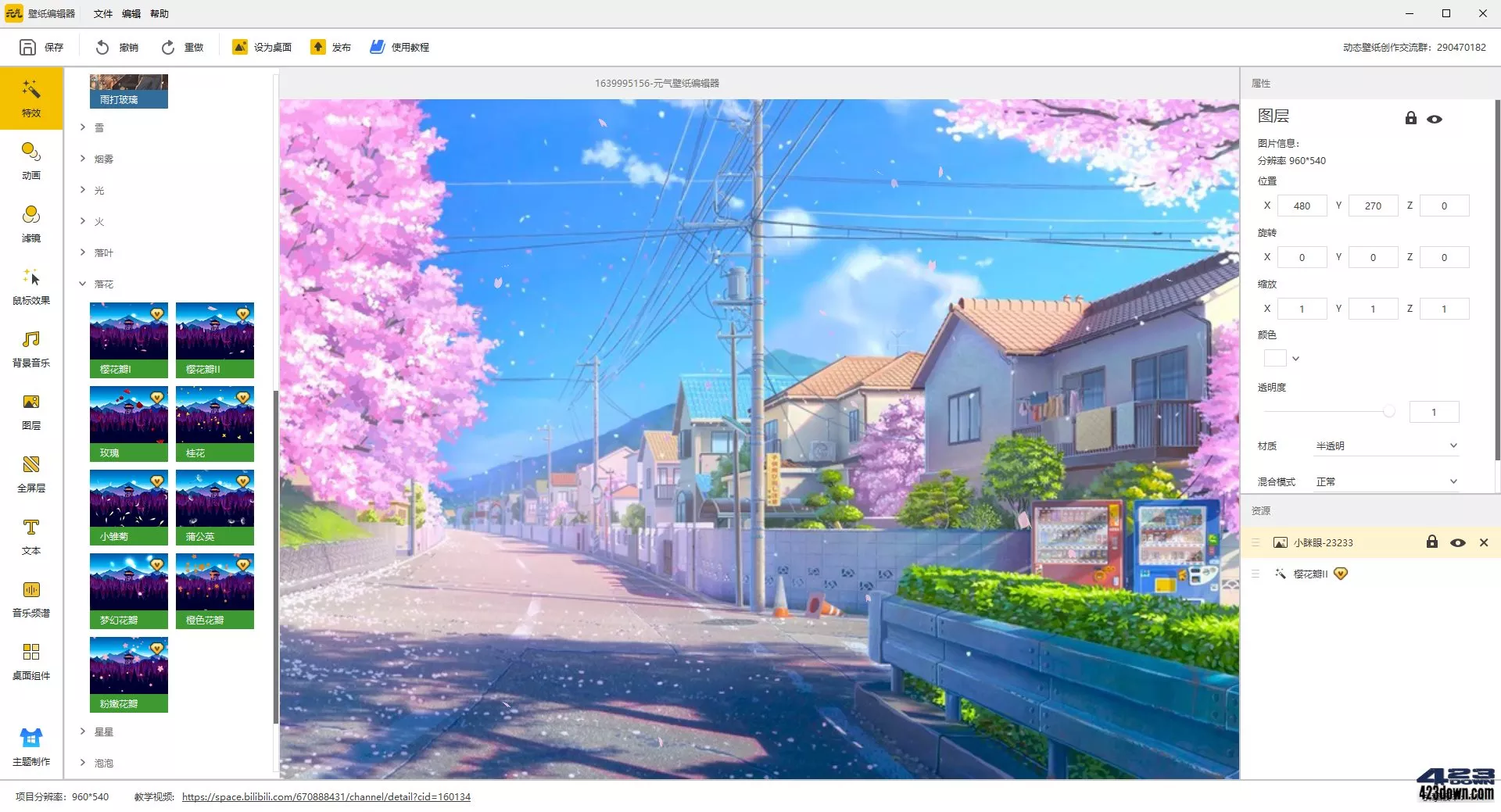Open the 音乐频谱 music spectrum panel
Viewport: 1501px width, 812px height.
(31, 598)
